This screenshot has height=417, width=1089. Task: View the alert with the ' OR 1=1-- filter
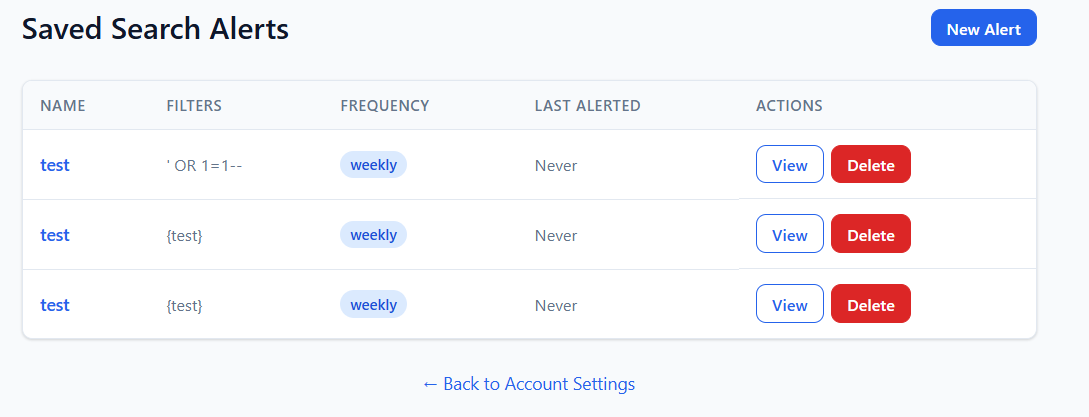(789, 165)
